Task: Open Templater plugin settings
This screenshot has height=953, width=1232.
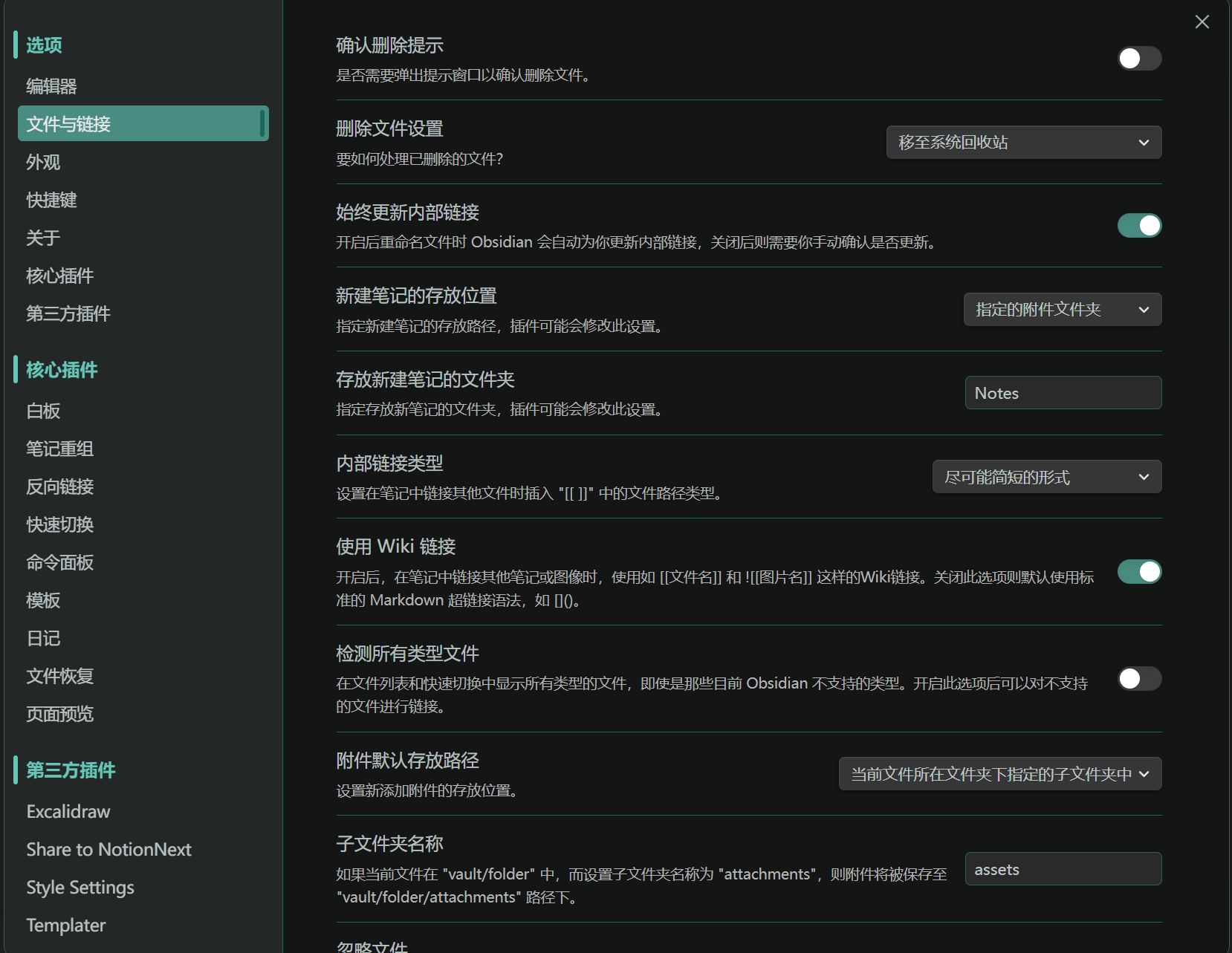Action: point(66,925)
